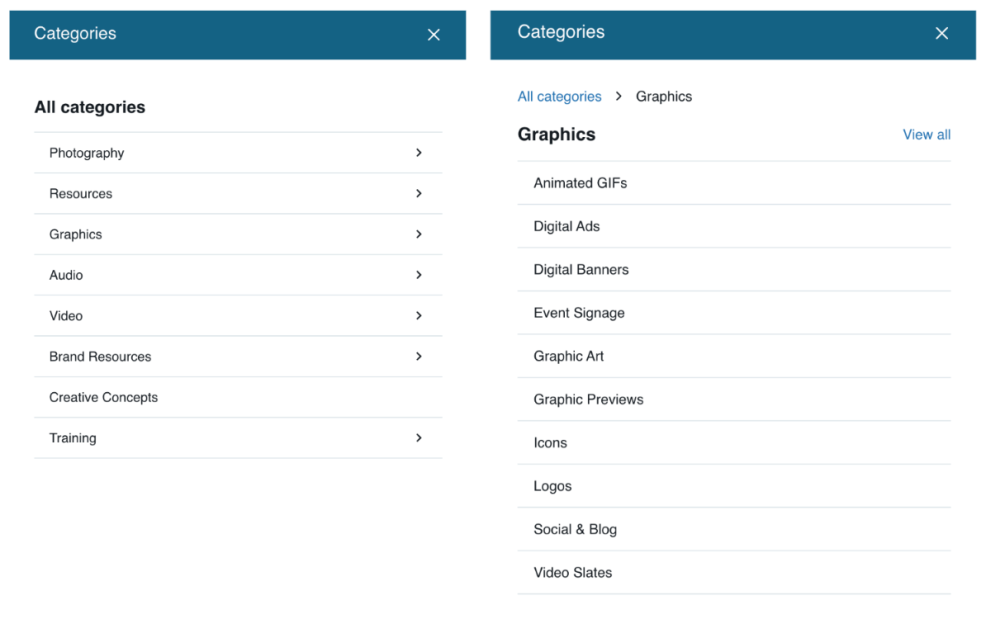Select the Logos subcategory

(552, 486)
